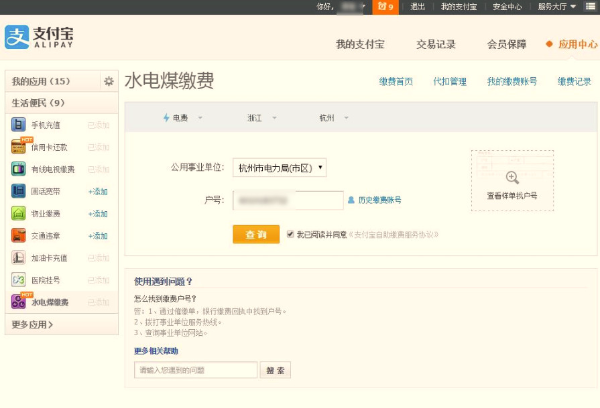Open the orange notification badge showing 9
Viewport: 600px width, 408px height.
(x=385, y=6)
